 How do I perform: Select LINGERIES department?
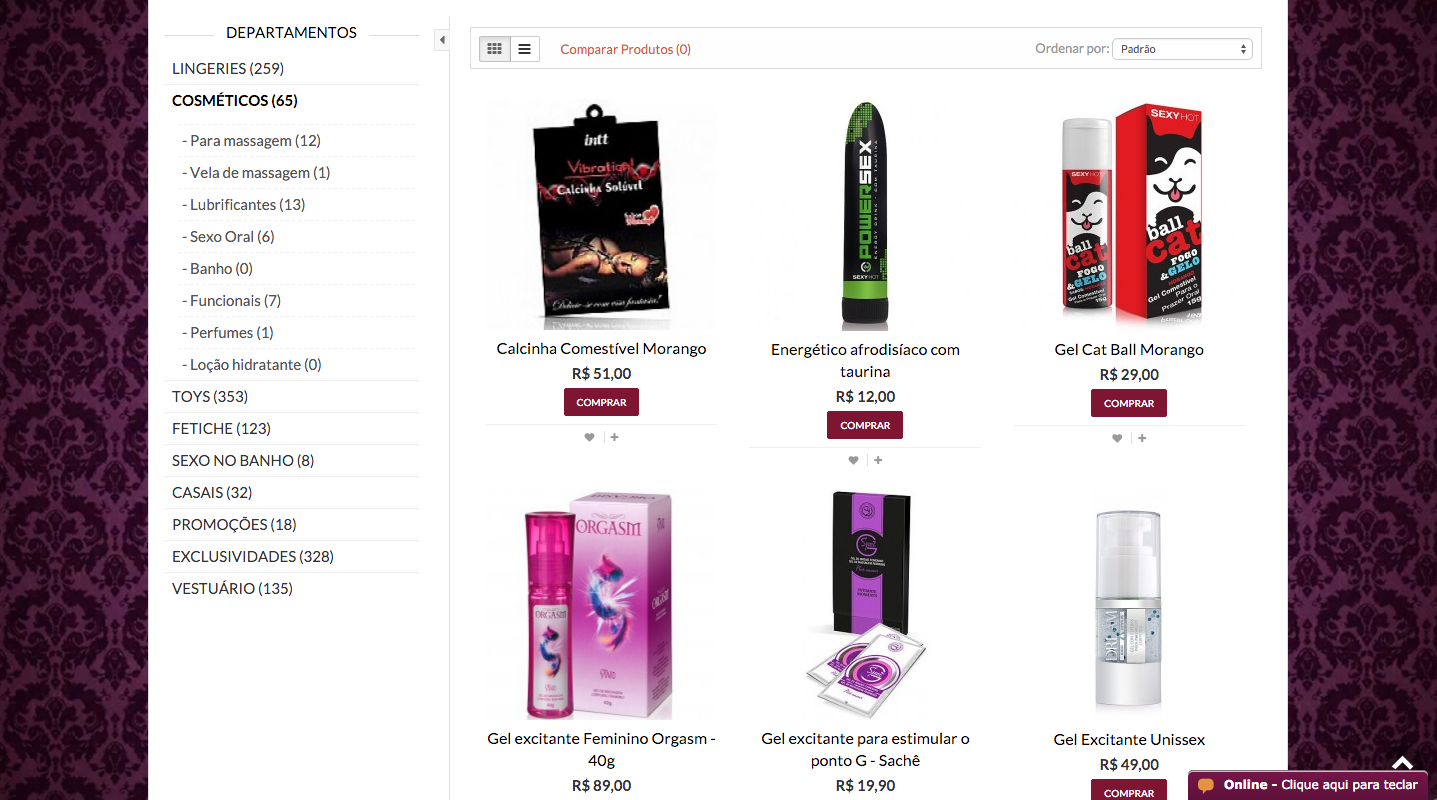228,68
